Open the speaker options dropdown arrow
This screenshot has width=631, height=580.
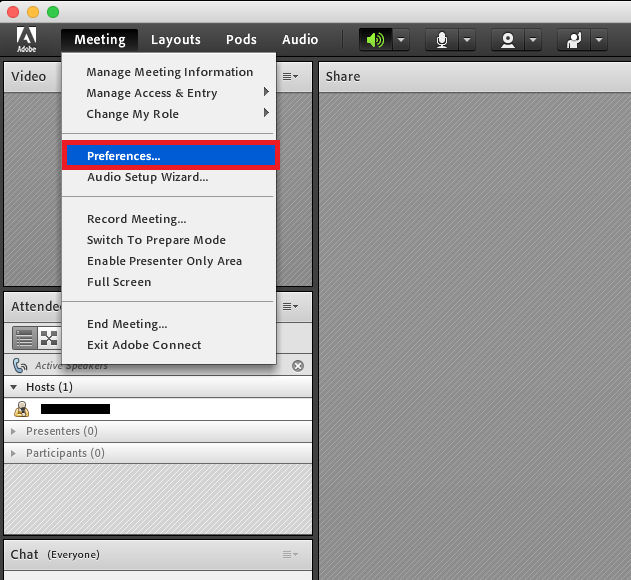[x=401, y=39]
